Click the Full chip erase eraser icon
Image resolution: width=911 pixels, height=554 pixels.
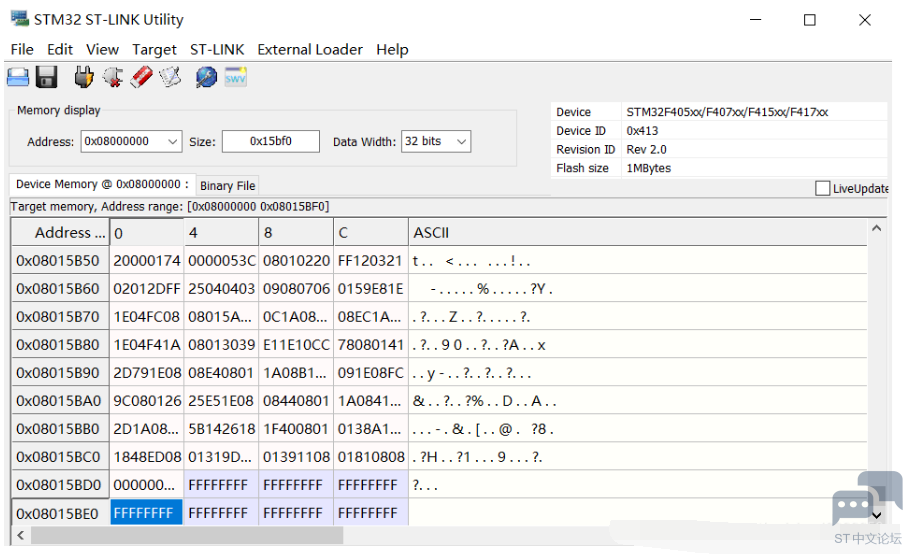coord(141,77)
